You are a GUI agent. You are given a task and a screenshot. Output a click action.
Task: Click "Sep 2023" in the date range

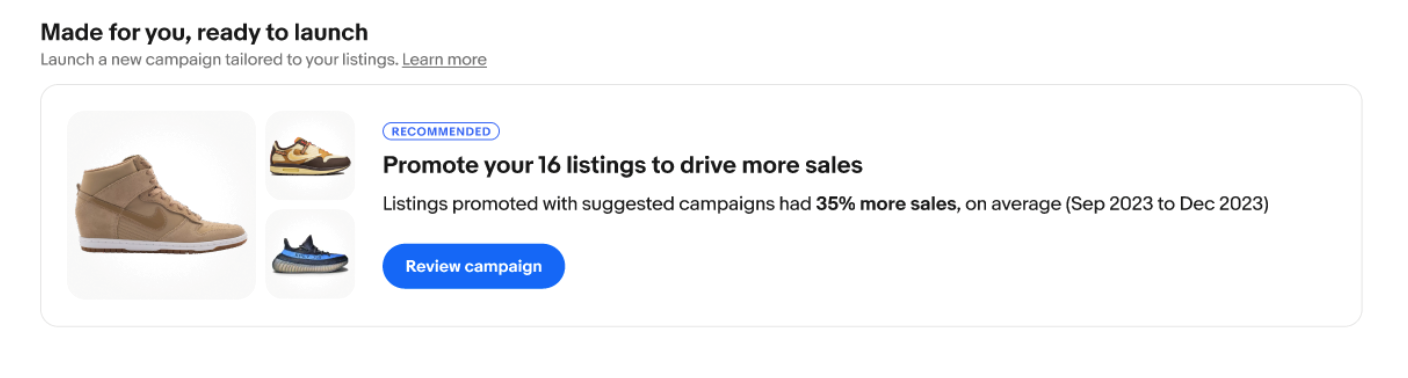click(x=1108, y=204)
